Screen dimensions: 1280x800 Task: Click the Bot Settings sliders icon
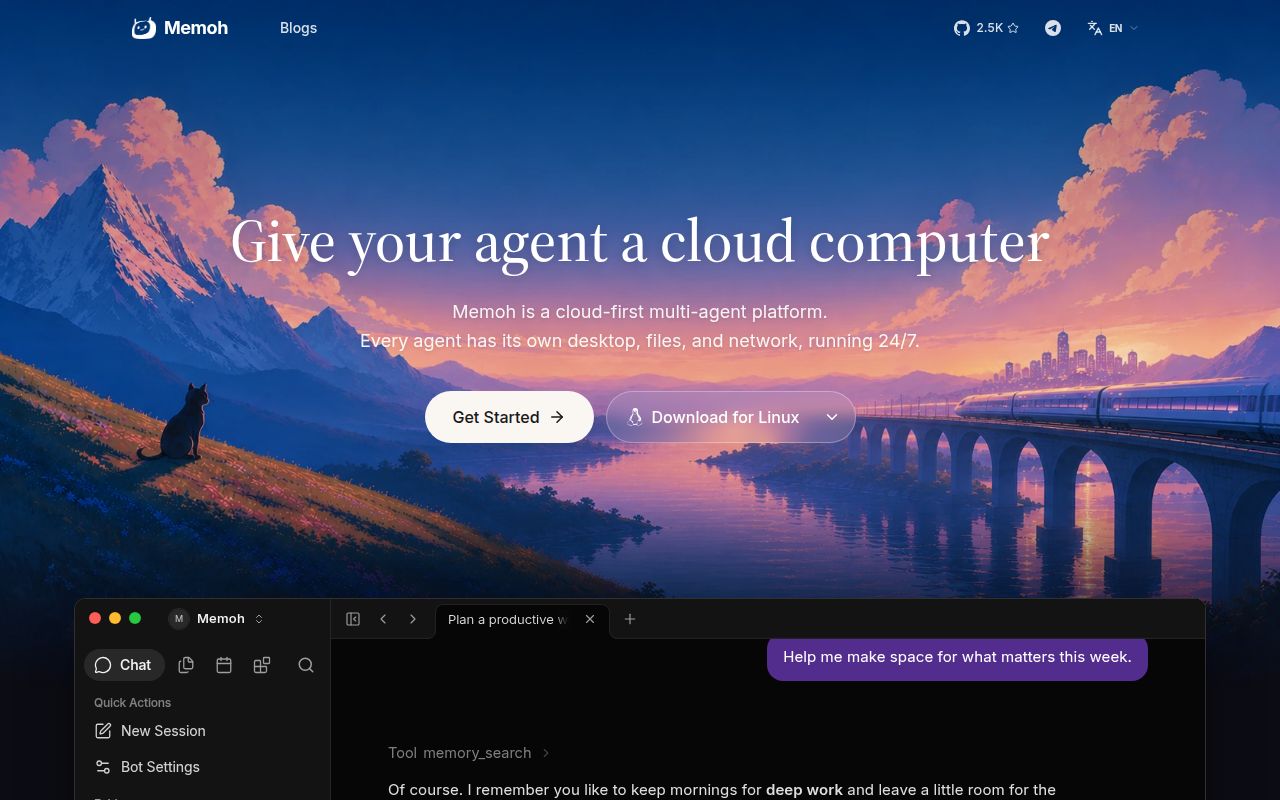pyautogui.click(x=103, y=767)
